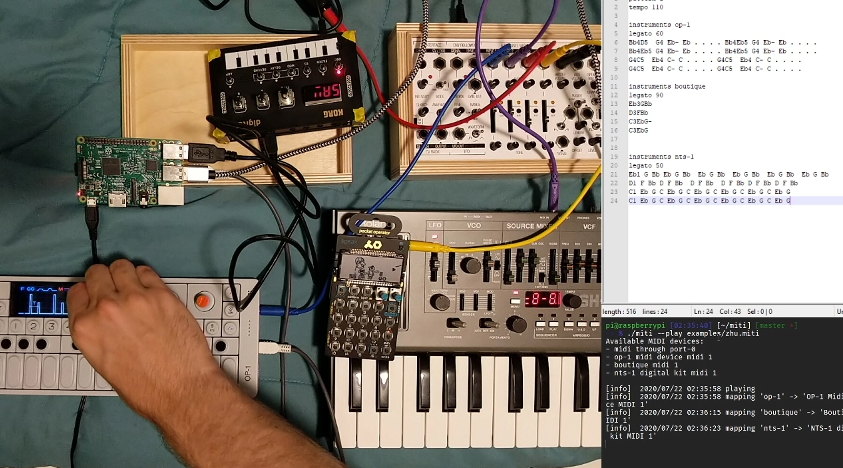Click the "instruments boutique" line
The width and height of the screenshot is (843, 468).
[667, 86]
